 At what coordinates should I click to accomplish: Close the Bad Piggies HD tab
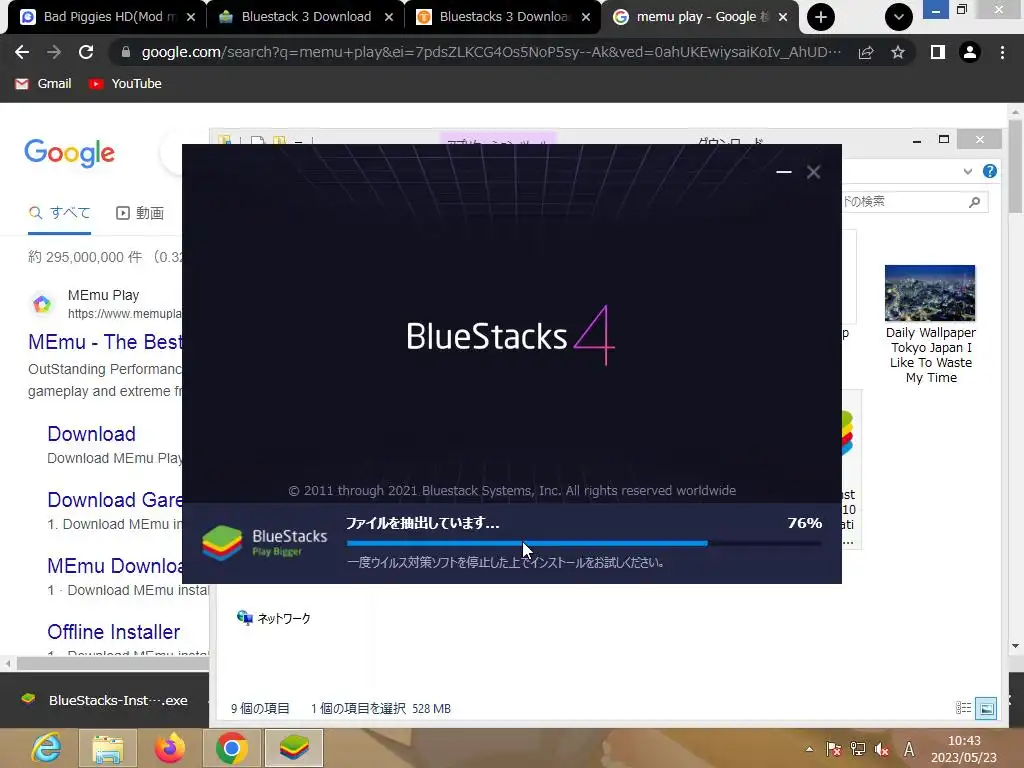(x=191, y=17)
